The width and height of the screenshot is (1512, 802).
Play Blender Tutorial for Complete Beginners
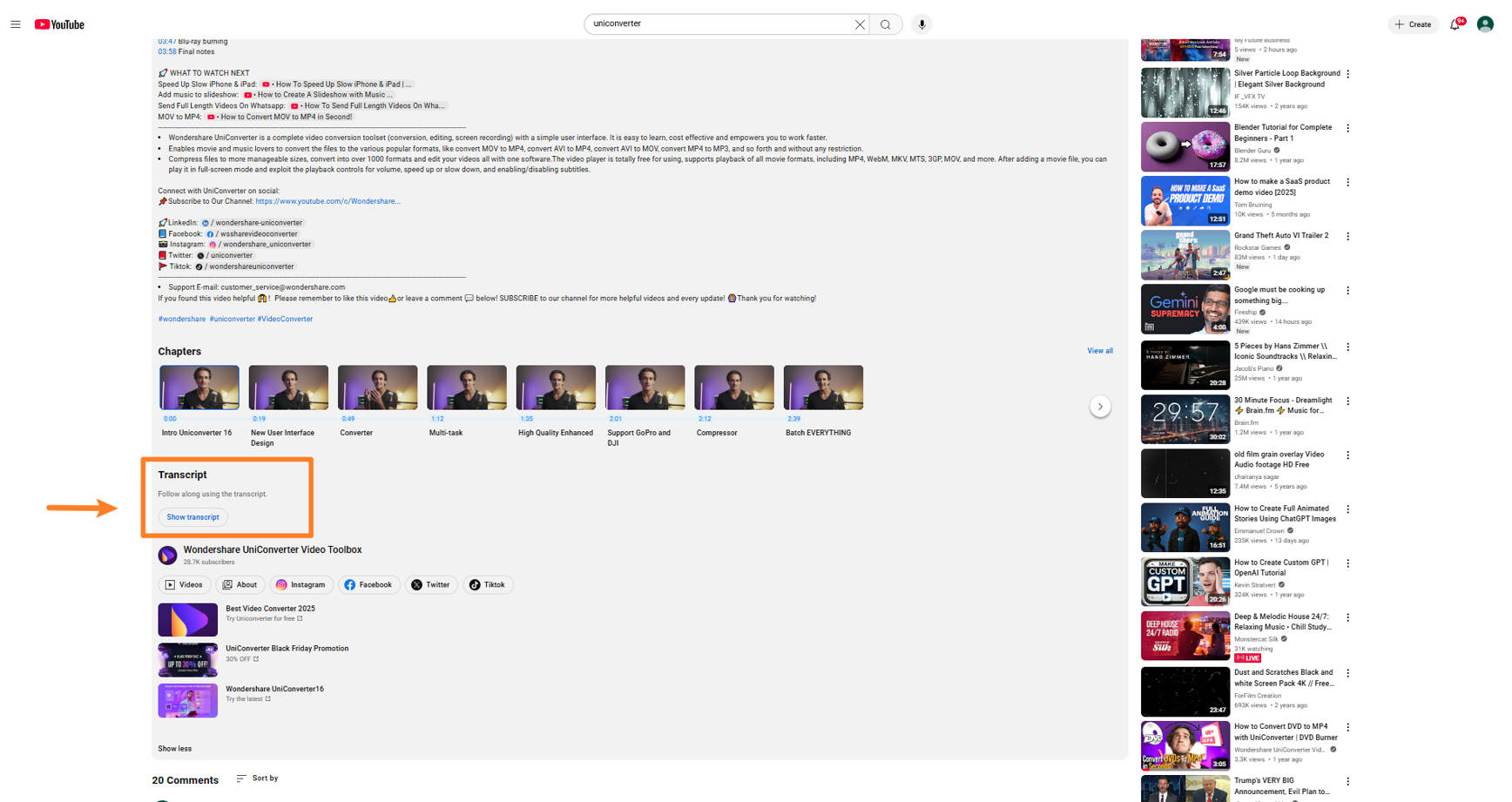pos(1185,146)
